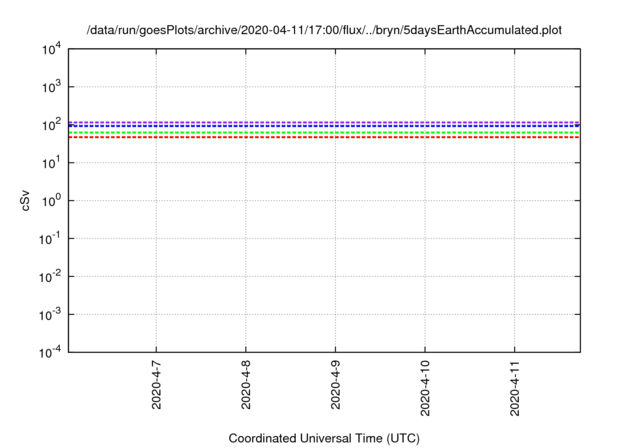Click the 2020-4-8 date tick label
The image size is (640, 448).
tap(246, 385)
